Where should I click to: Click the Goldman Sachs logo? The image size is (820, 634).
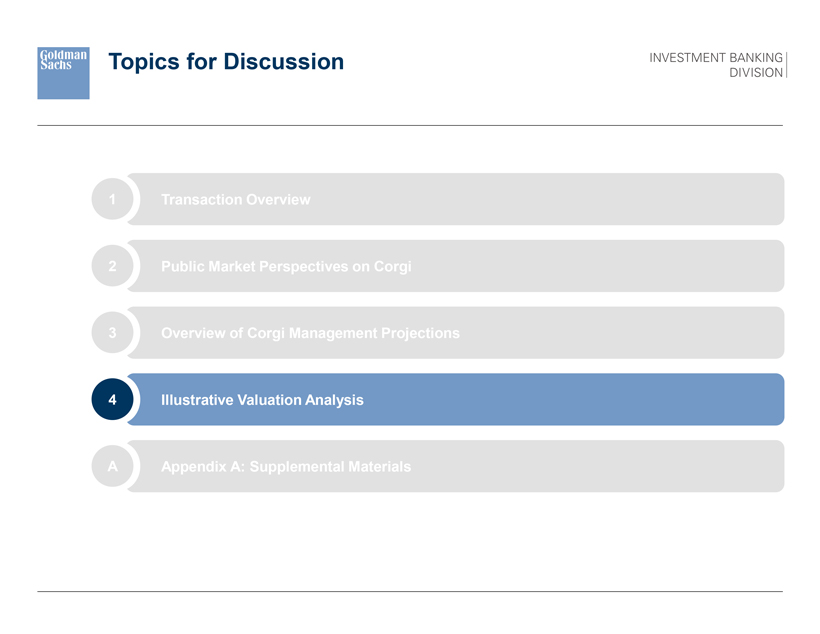[63, 72]
